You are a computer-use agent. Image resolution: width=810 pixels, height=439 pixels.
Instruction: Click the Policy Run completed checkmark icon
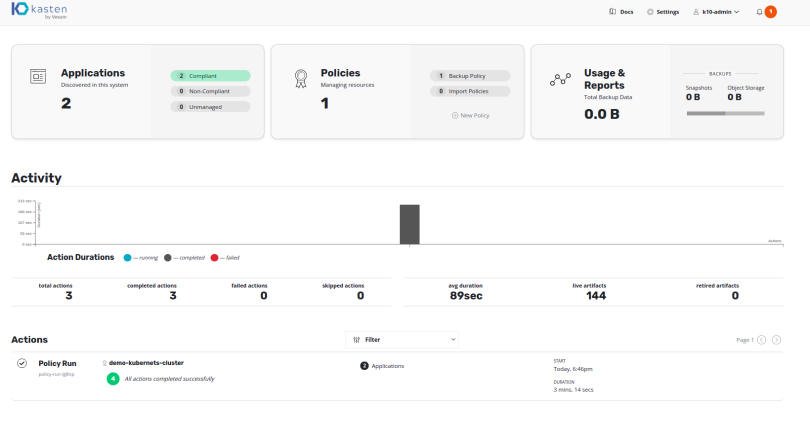[22, 363]
